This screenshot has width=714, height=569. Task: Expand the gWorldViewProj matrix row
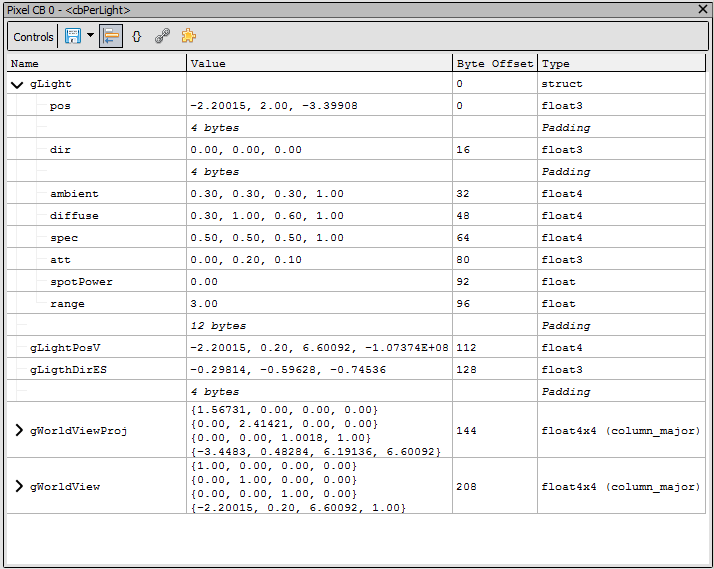(x=19, y=430)
